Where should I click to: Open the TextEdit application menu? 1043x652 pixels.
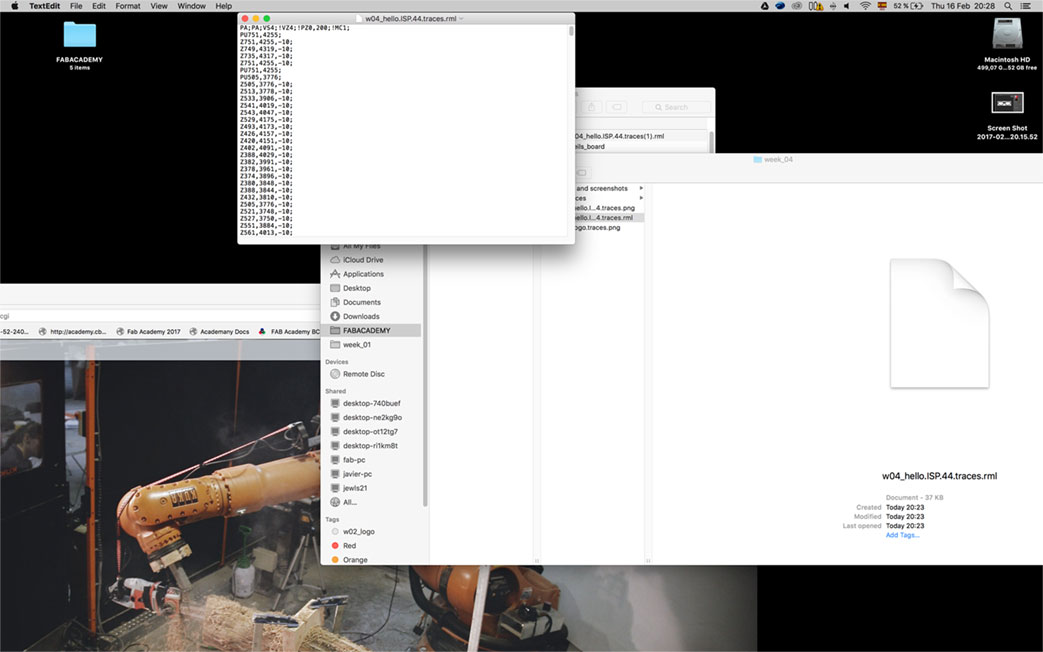45,6
